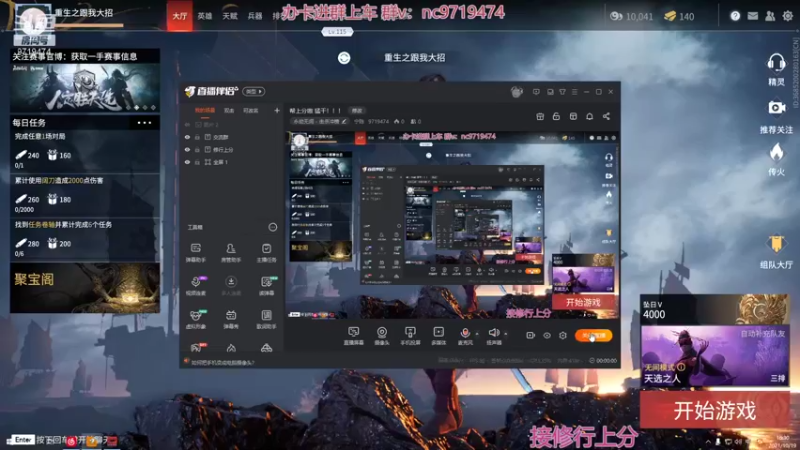Add the 摄像头 camera source
Image resolution: width=800 pixels, height=450 pixels.
click(382, 336)
